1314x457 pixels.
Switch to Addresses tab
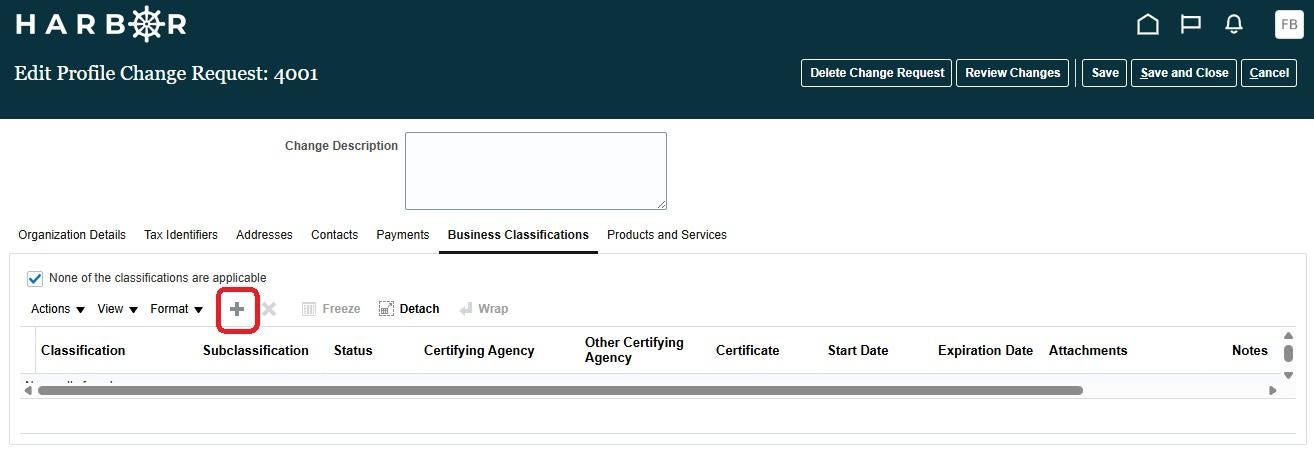264,235
